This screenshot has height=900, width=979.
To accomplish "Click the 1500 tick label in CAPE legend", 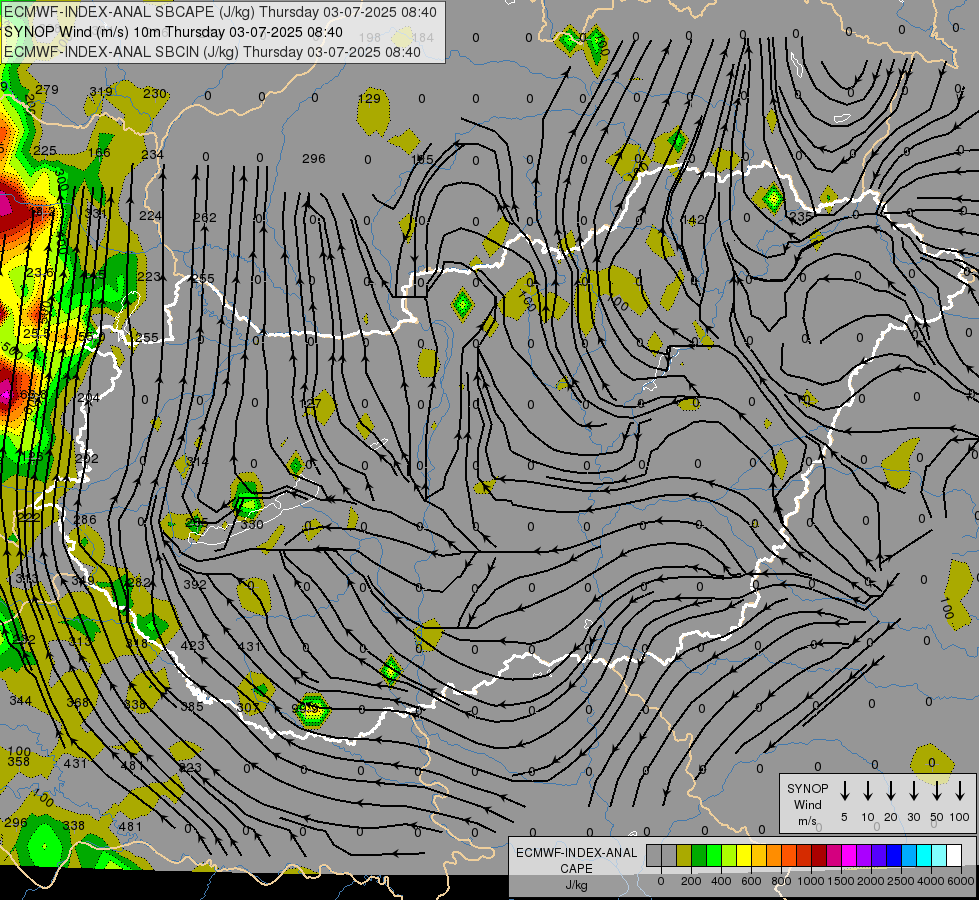I will point(841,881).
